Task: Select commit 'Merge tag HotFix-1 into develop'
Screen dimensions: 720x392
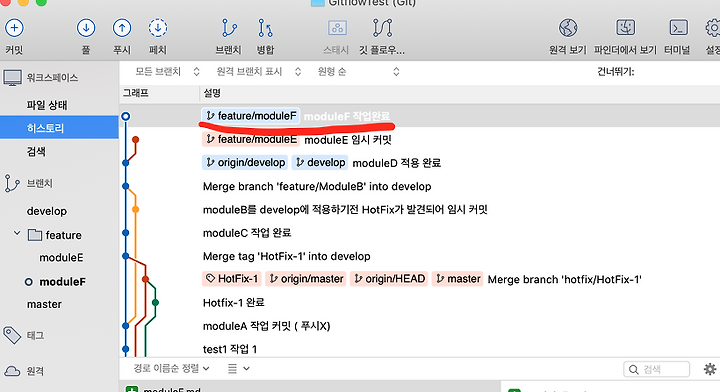Action: coord(420,256)
